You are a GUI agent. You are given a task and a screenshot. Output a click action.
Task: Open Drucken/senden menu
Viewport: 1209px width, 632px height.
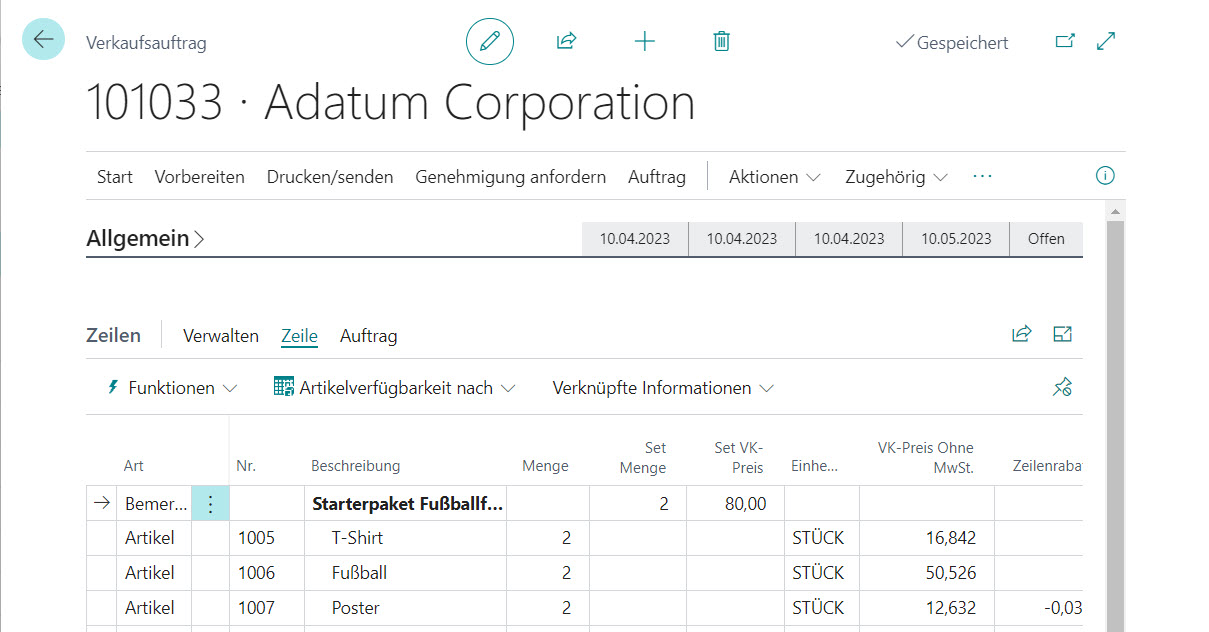pos(330,177)
